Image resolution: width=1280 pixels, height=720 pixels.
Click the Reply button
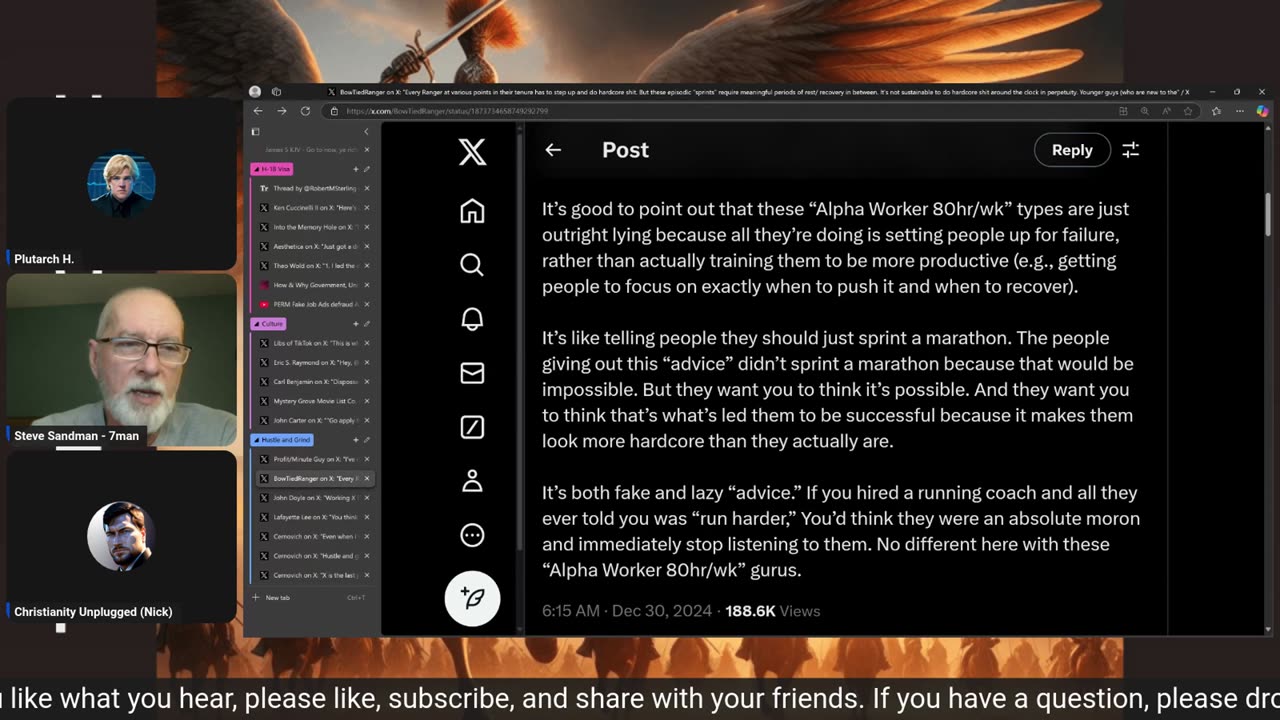[1072, 150]
